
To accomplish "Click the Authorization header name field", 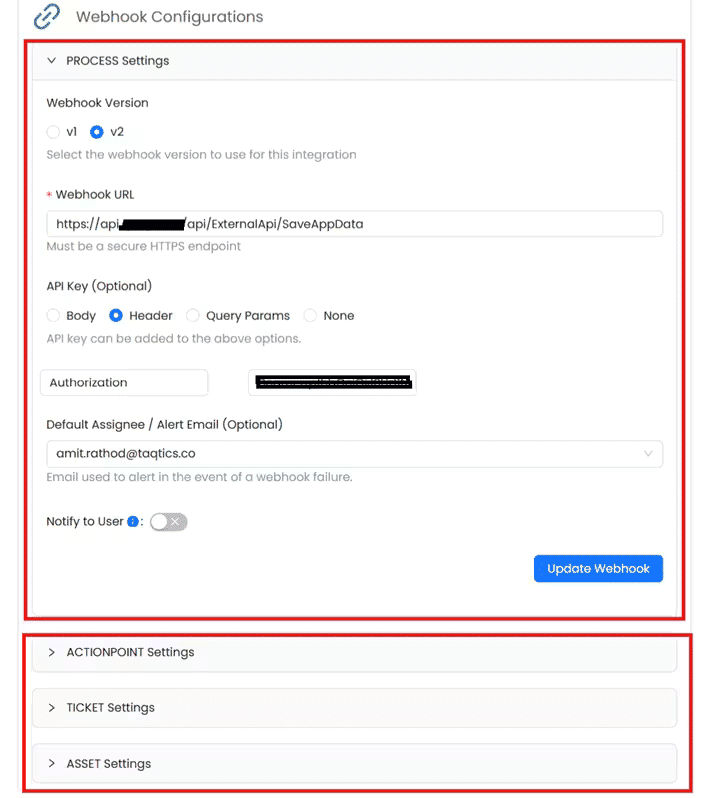I will coord(124,383).
